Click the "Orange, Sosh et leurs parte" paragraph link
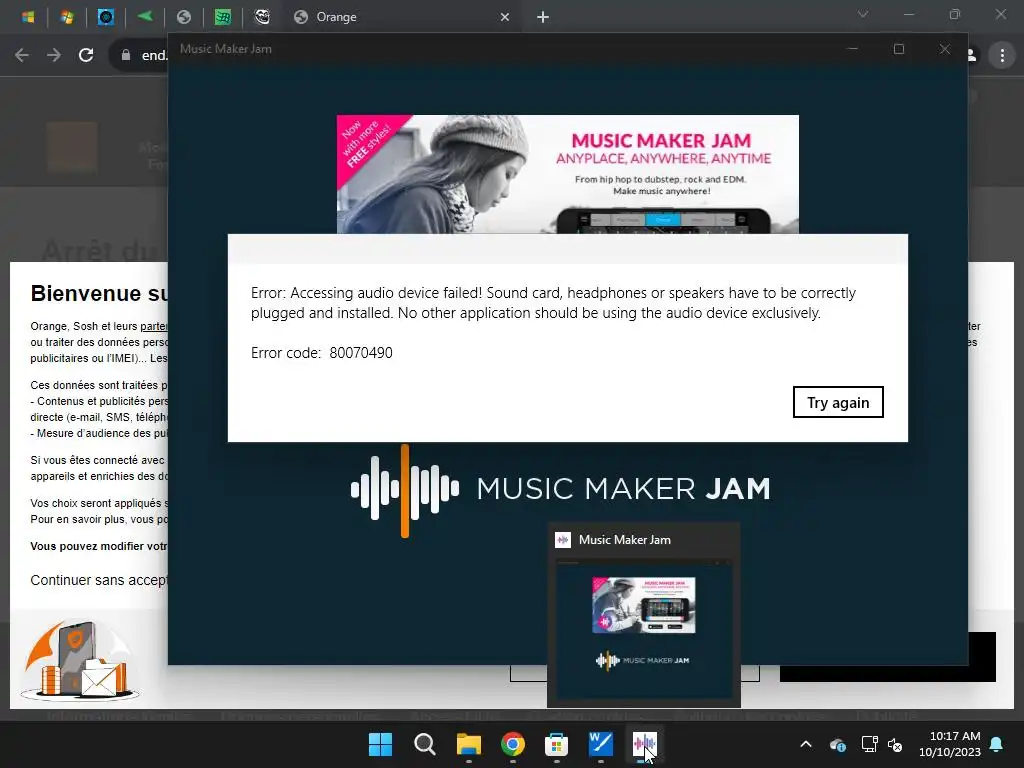 (153, 326)
